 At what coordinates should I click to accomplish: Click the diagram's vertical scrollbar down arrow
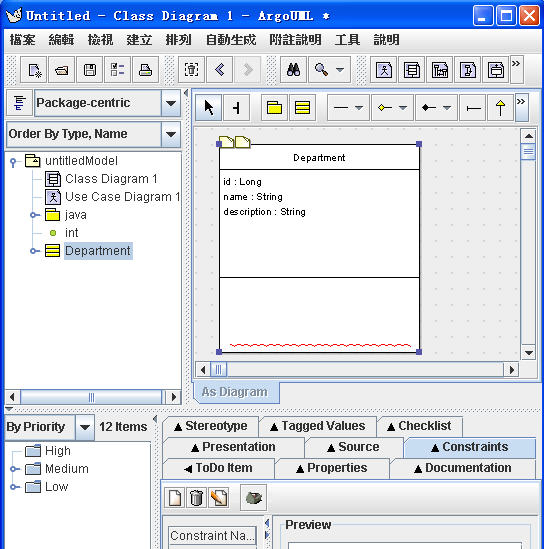(x=529, y=353)
